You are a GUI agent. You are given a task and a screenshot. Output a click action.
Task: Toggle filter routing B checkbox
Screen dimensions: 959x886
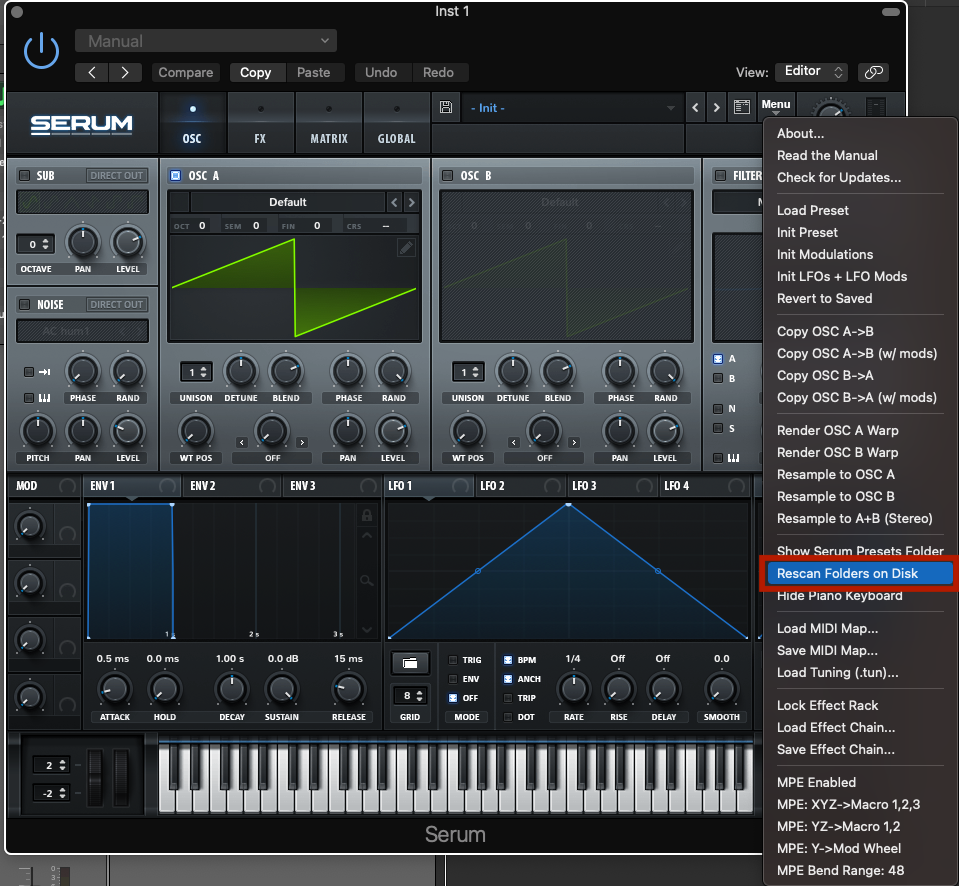click(x=718, y=378)
